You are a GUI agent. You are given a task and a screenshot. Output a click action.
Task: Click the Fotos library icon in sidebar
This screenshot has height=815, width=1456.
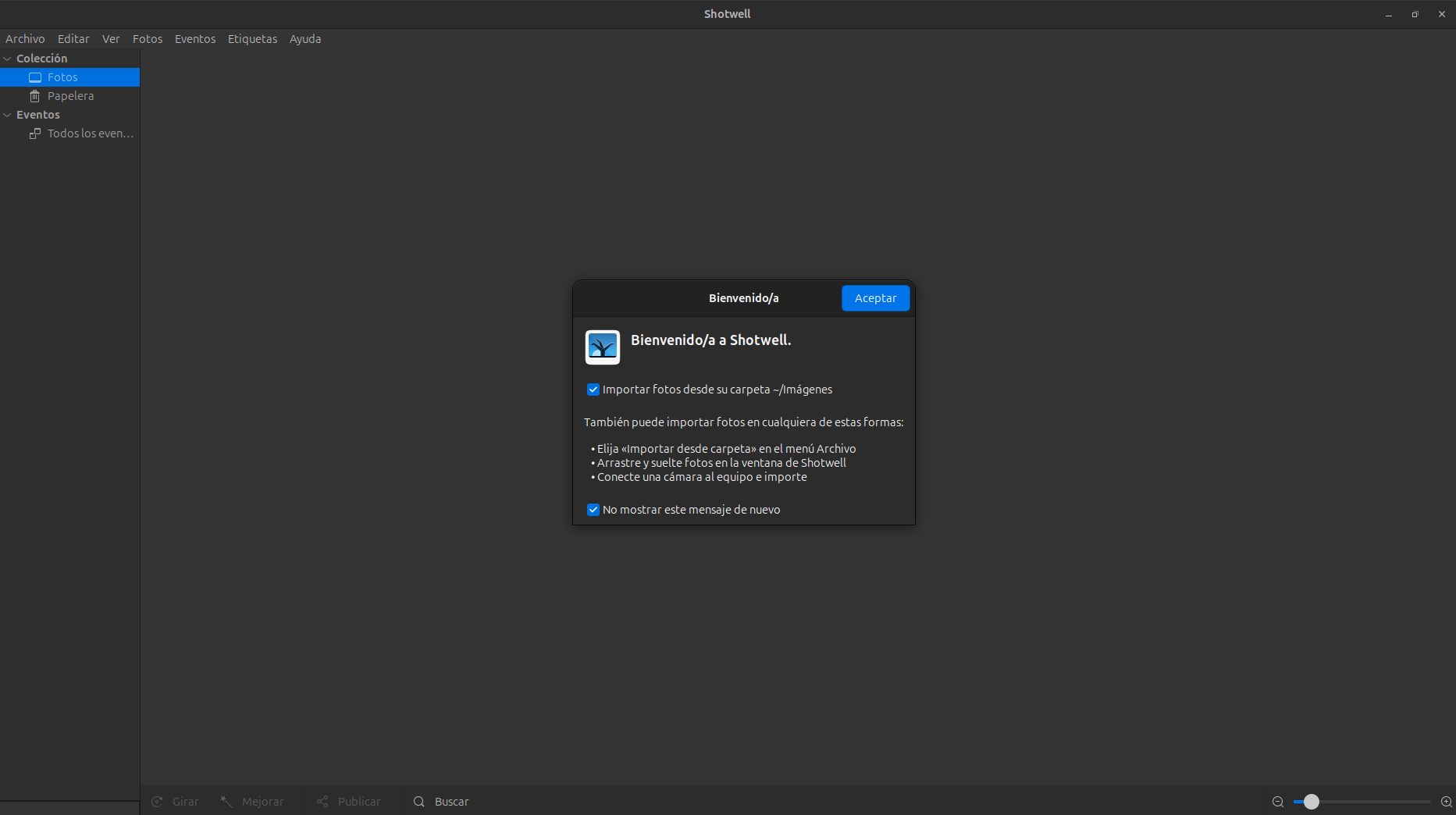pyautogui.click(x=35, y=77)
